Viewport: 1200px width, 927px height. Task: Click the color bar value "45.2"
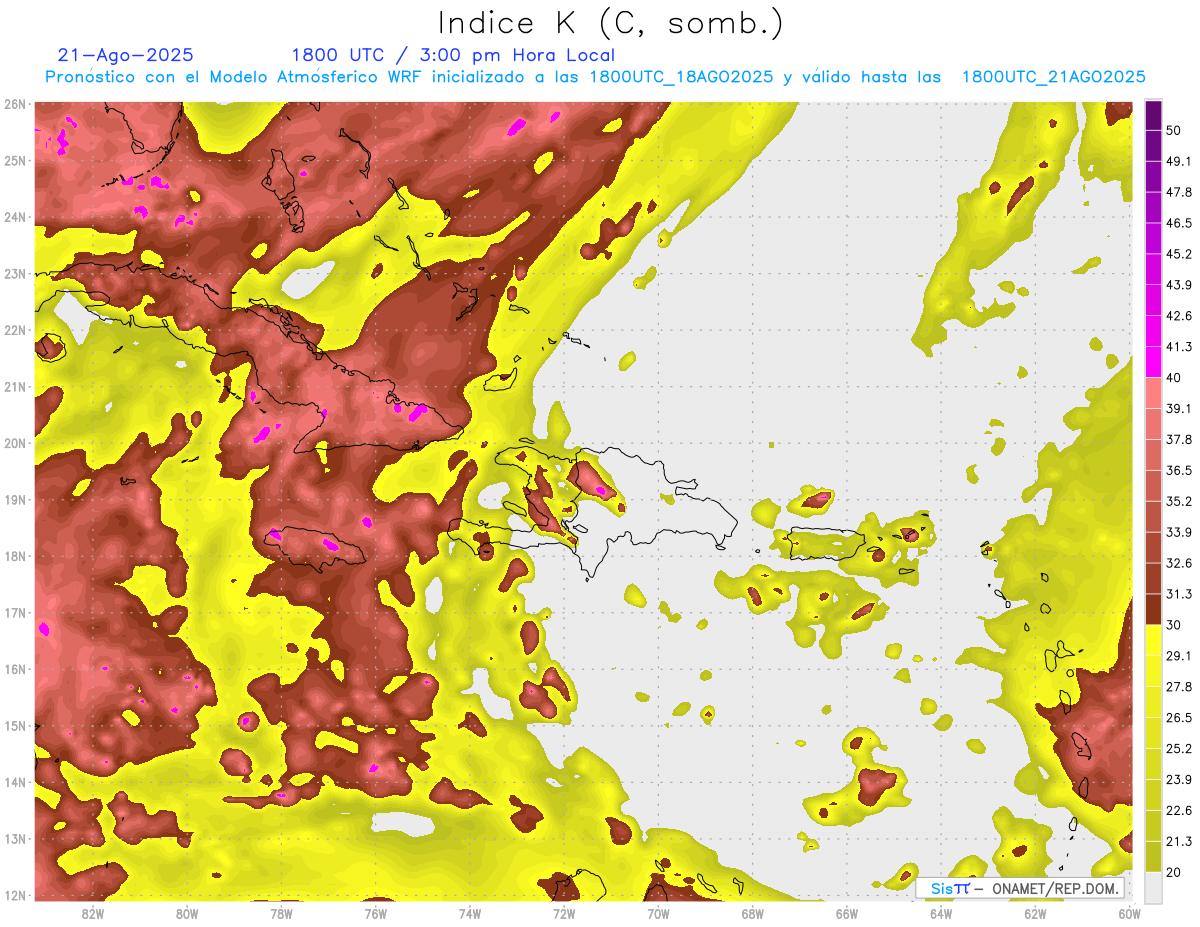1180,254
